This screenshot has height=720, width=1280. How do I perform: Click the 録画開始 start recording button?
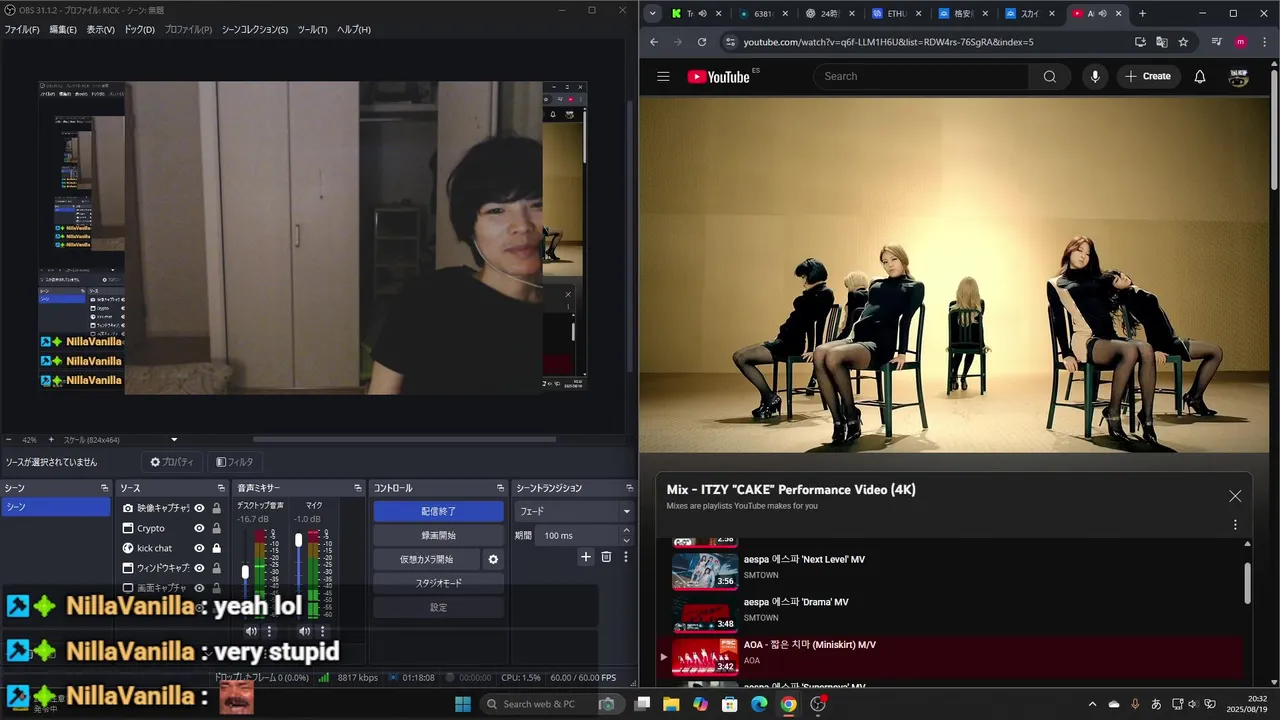point(438,535)
